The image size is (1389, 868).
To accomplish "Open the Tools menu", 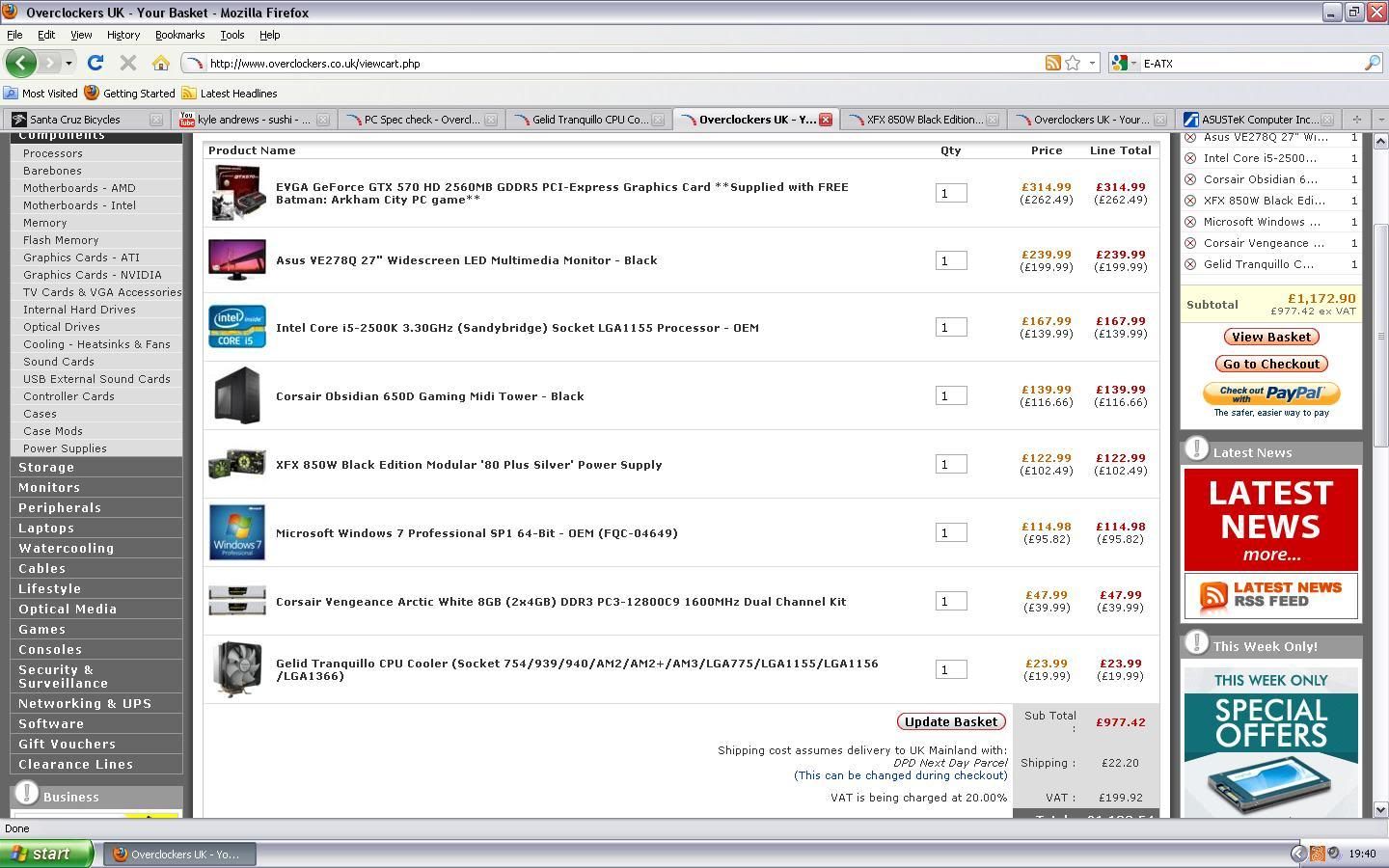I will (x=232, y=35).
